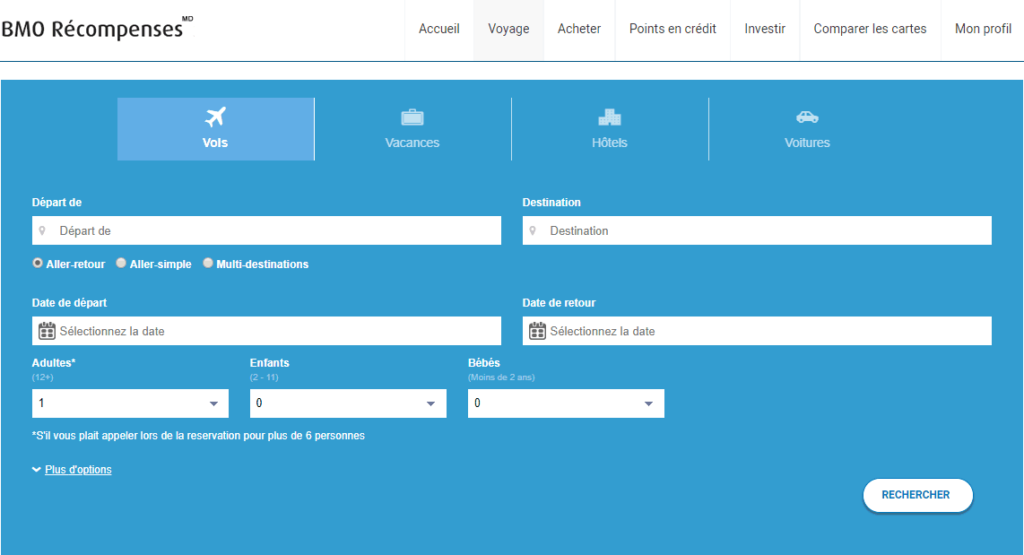
Task: Open the Vacances suitcase icon
Action: click(412, 117)
